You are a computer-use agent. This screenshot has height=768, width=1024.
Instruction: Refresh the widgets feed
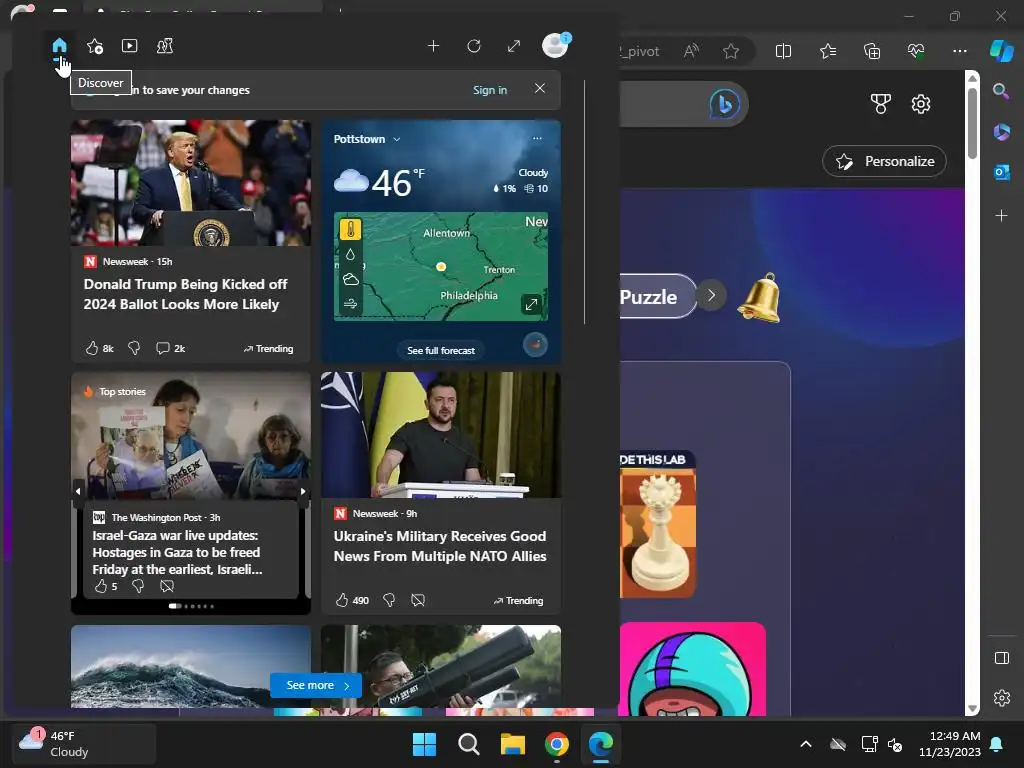(x=474, y=46)
